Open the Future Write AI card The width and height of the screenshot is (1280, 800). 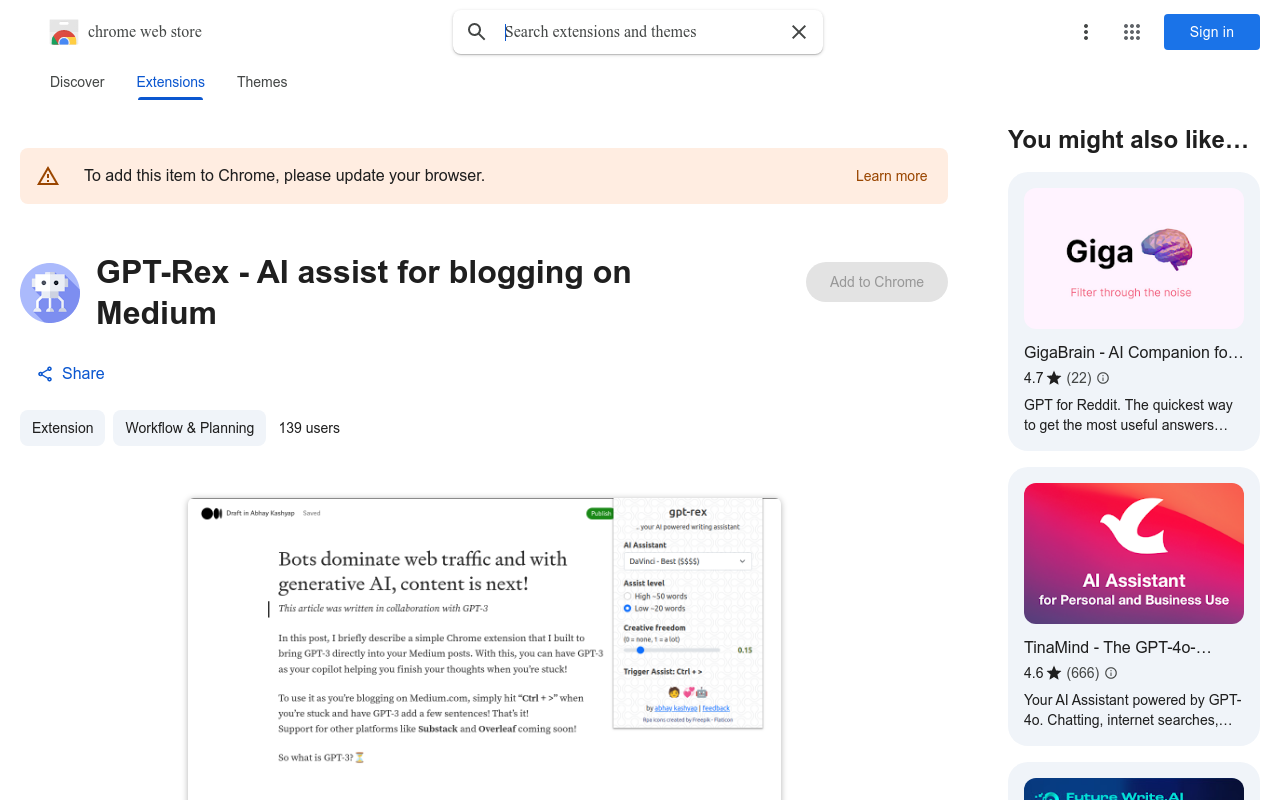(1134, 782)
